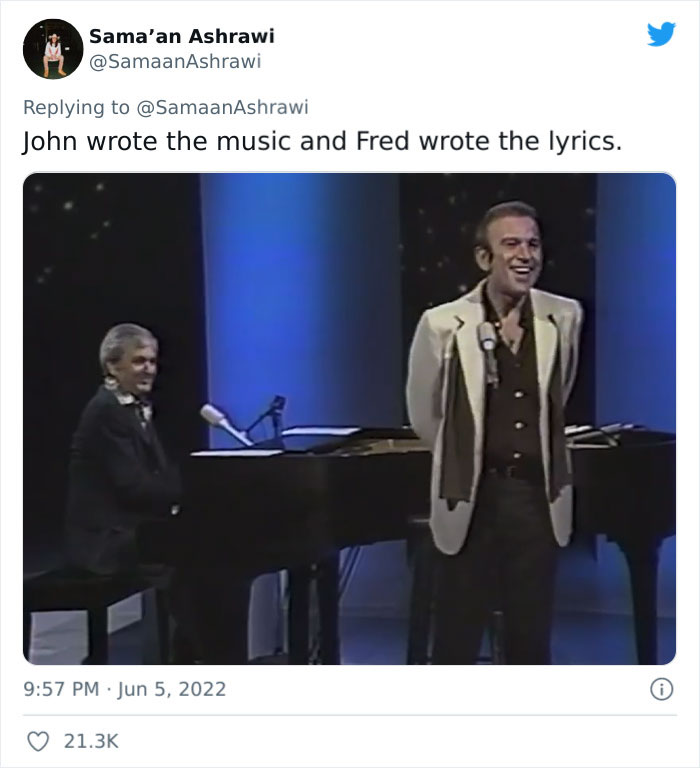Image resolution: width=700 pixels, height=768 pixels.
Task: Click the word "Fred" in the tweet
Action: point(383,141)
